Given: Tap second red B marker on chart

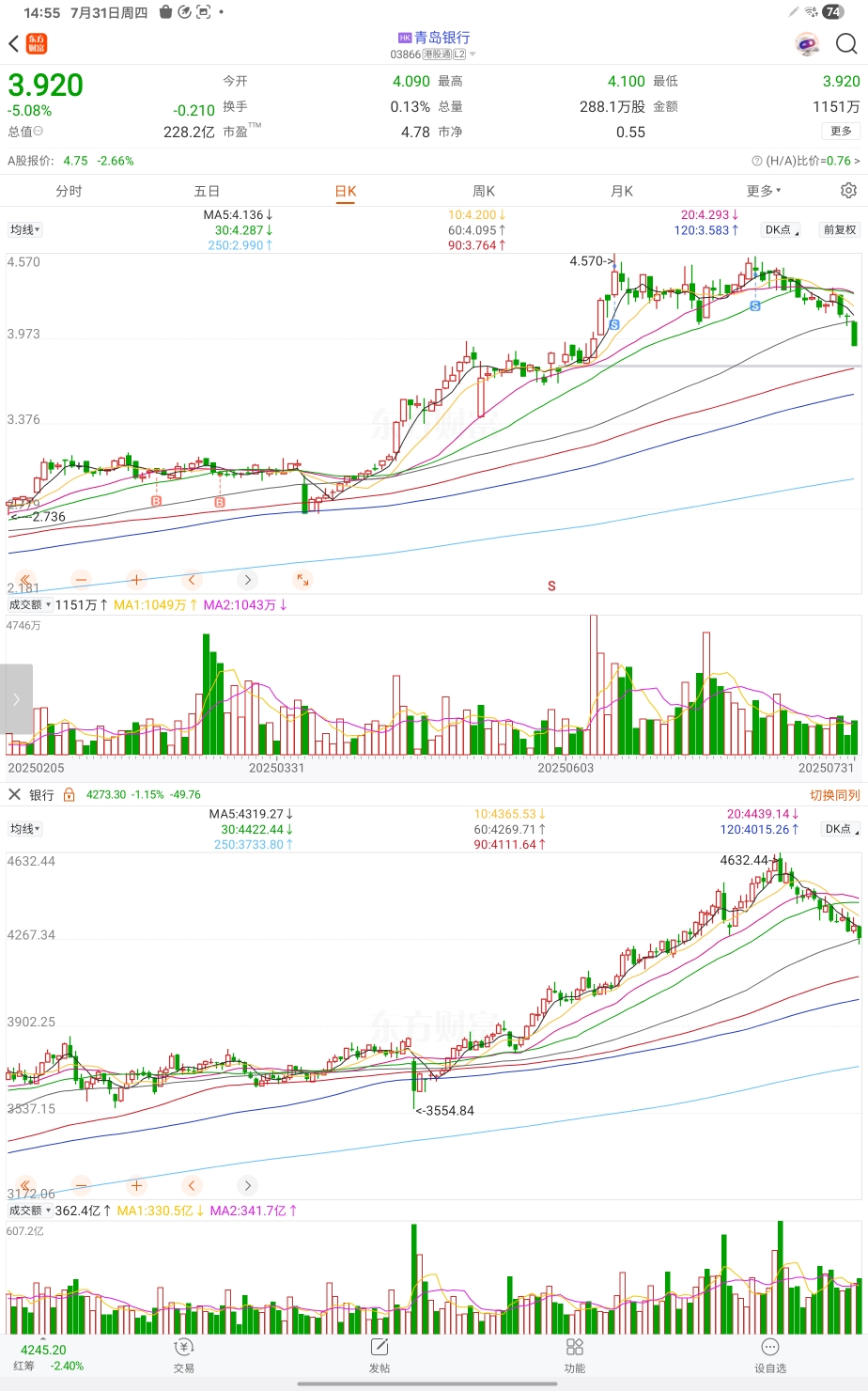Looking at the screenshot, I should pyautogui.click(x=219, y=503).
